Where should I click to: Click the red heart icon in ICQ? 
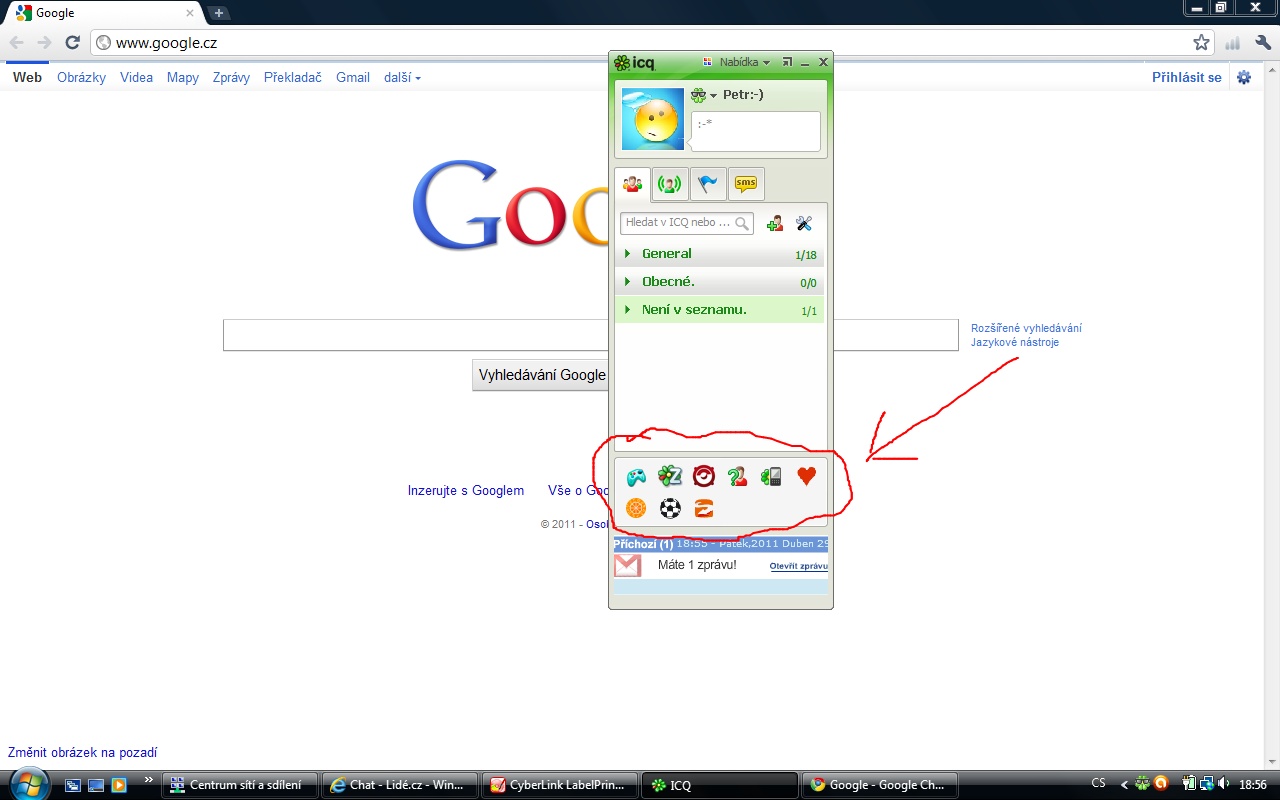806,477
